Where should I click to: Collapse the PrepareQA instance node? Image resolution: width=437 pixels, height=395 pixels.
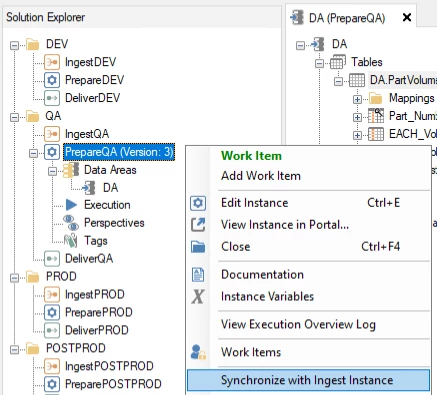33,153
